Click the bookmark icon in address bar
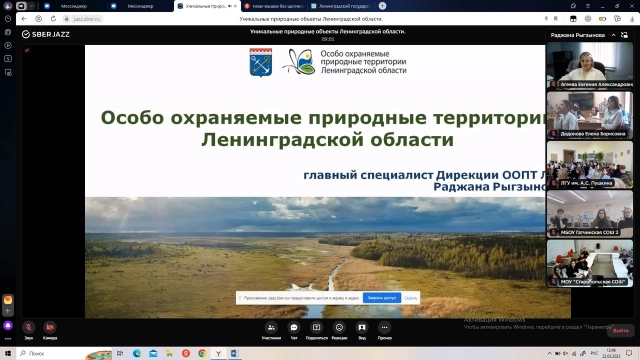This screenshot has height=360, width=640. (556, 19)
